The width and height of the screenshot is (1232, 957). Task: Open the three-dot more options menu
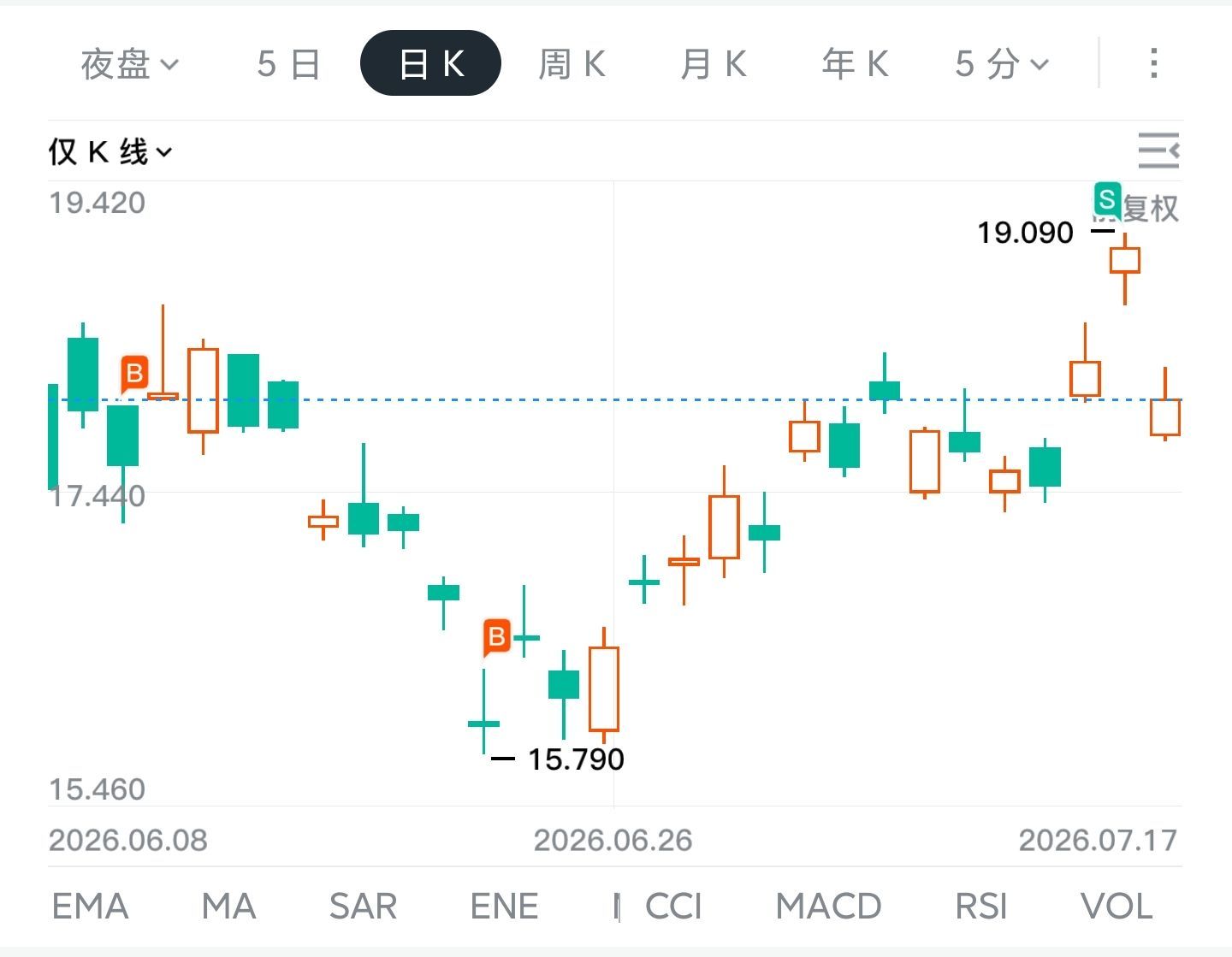1154,63
